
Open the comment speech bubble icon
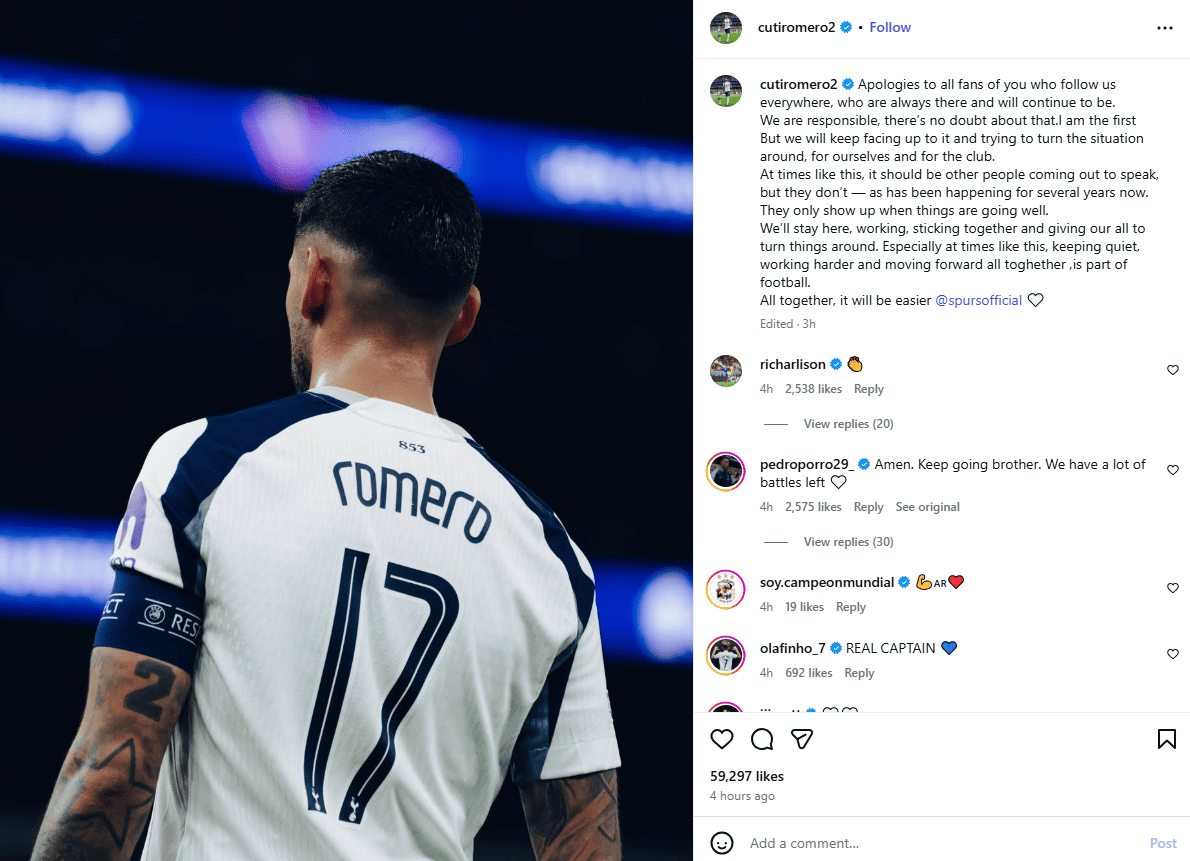click(762, 739)
